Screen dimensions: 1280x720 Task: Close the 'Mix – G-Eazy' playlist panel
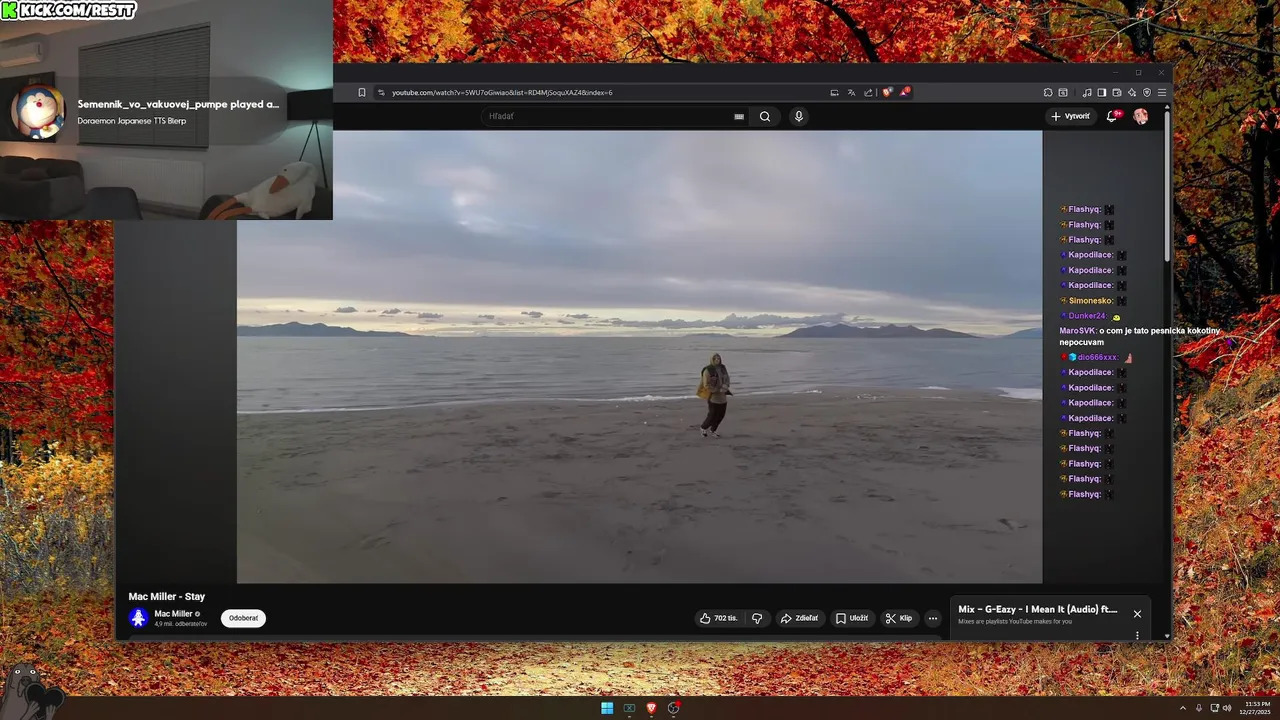pyautogui.click(x=1137, y=614)
